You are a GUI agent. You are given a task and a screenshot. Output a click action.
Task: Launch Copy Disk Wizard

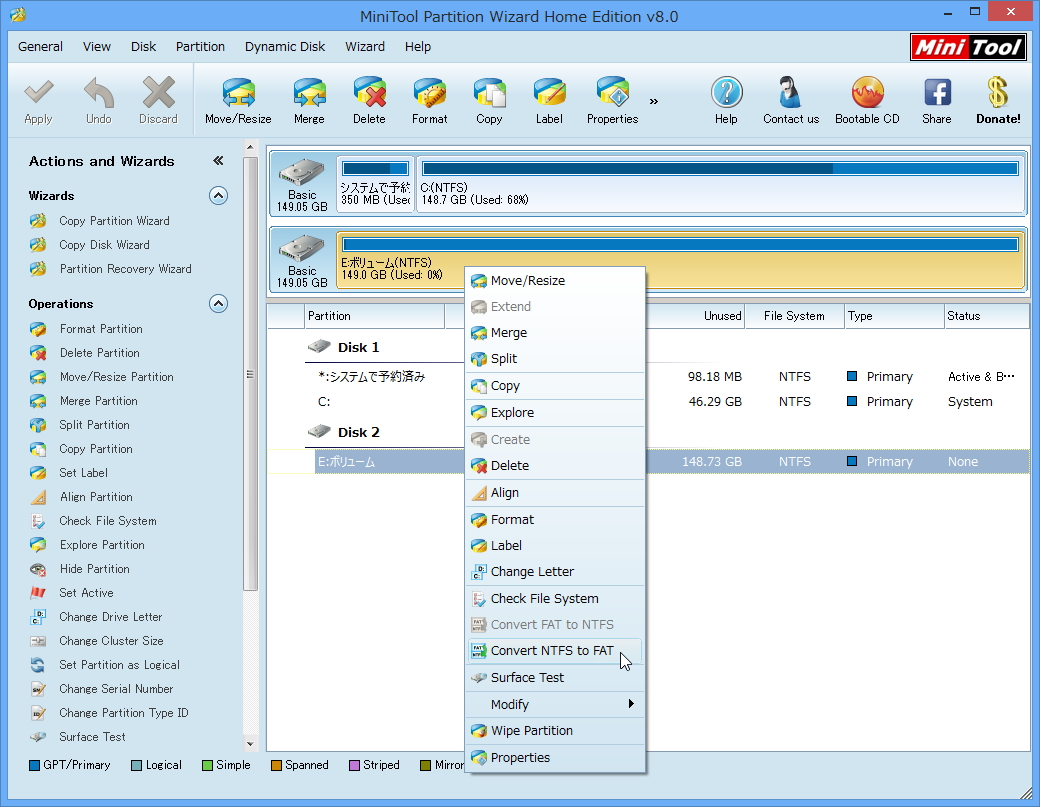point(104,245)
